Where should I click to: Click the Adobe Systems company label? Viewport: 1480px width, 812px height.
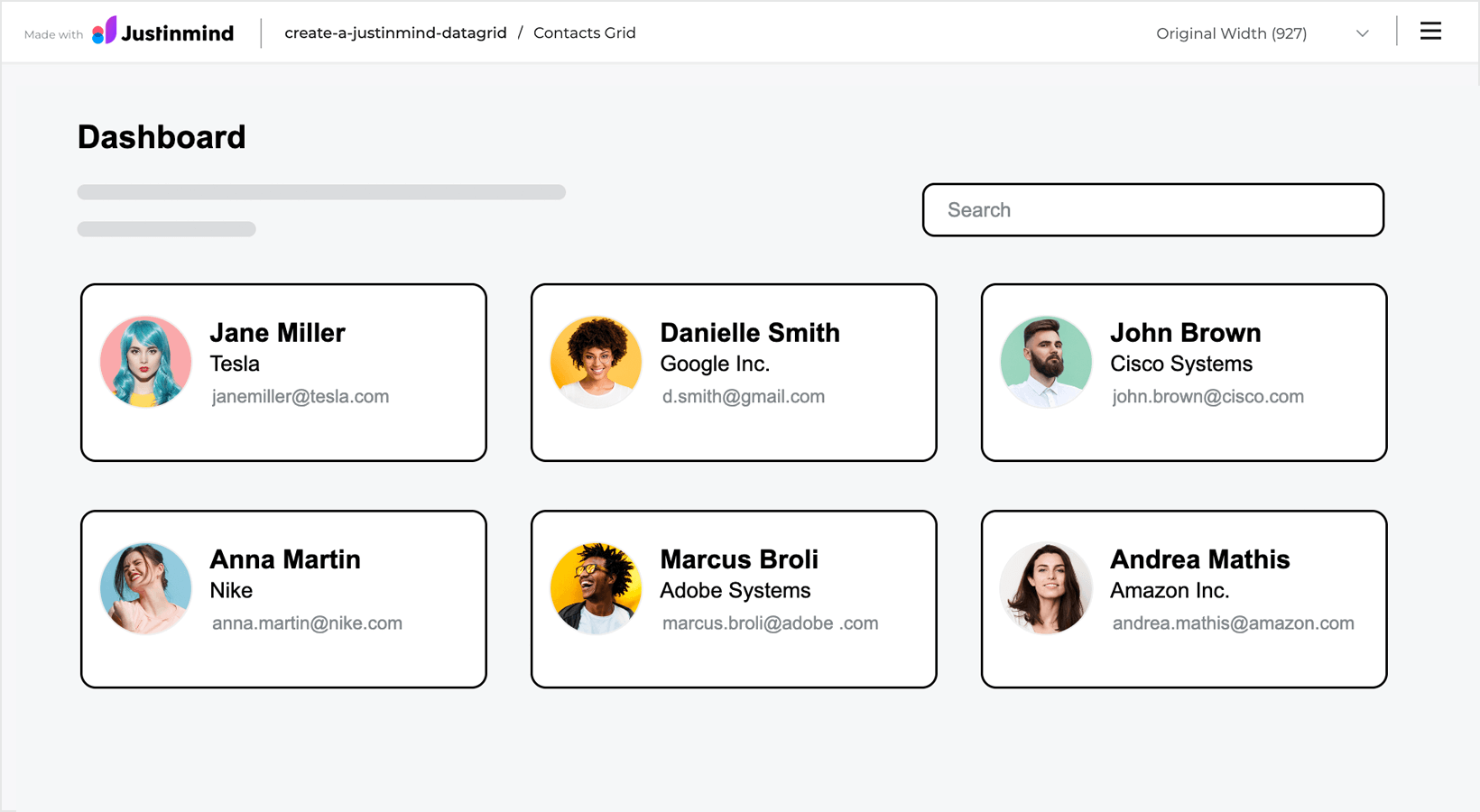tap(735, 590)
